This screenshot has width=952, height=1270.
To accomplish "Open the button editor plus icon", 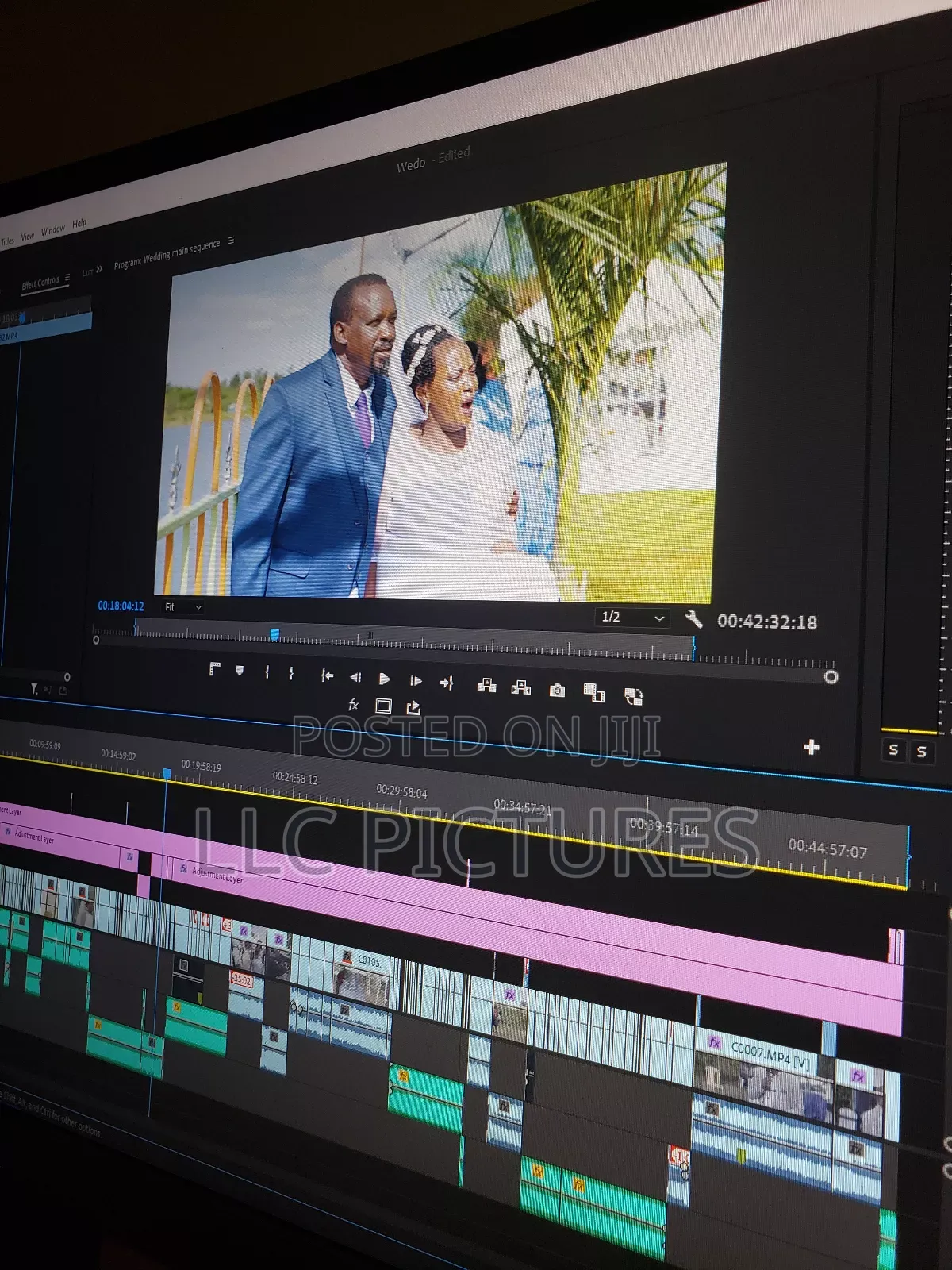I will [x=811, y=747].
